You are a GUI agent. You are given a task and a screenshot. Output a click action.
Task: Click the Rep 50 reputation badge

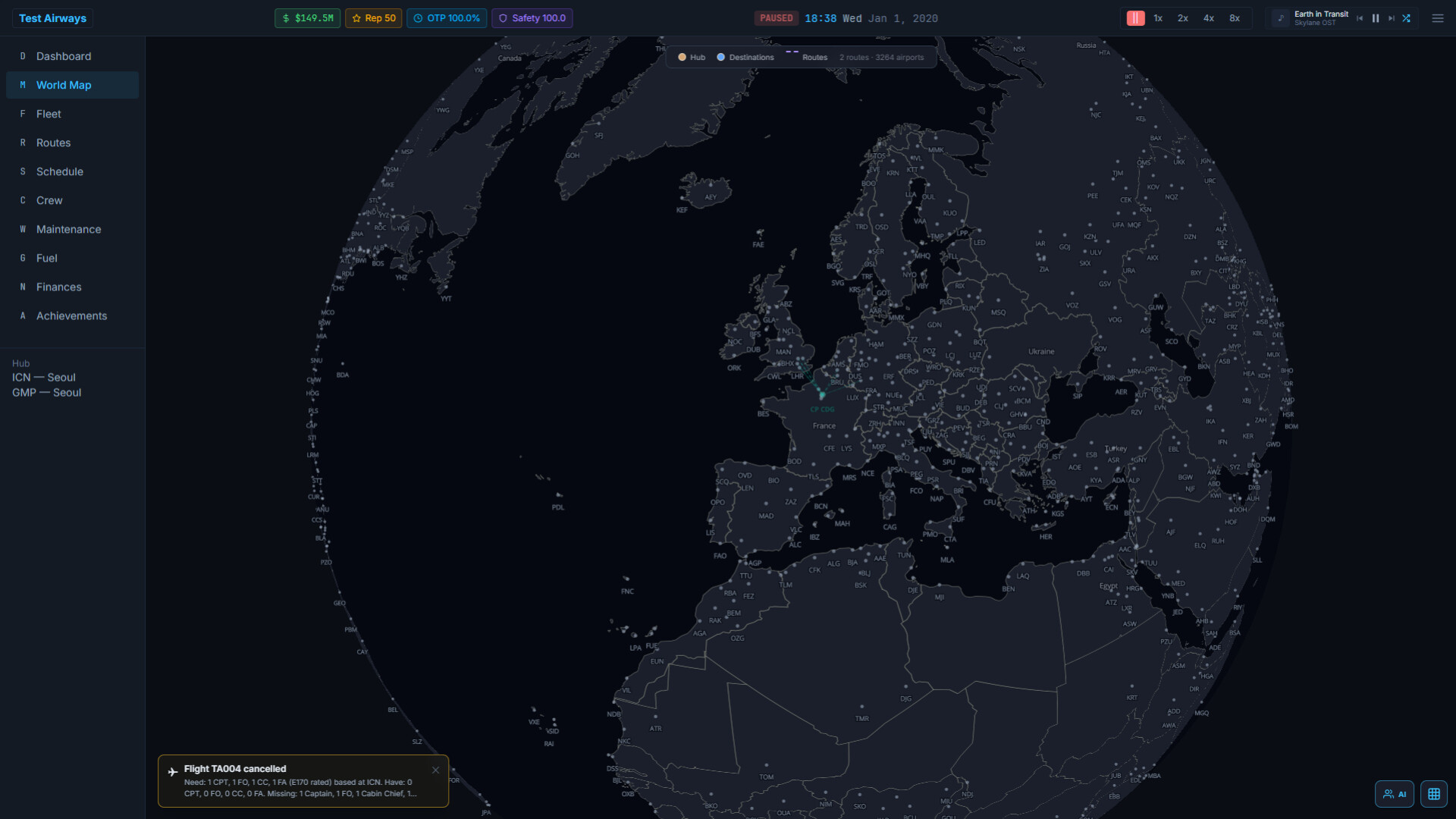[x=373, y=18]
